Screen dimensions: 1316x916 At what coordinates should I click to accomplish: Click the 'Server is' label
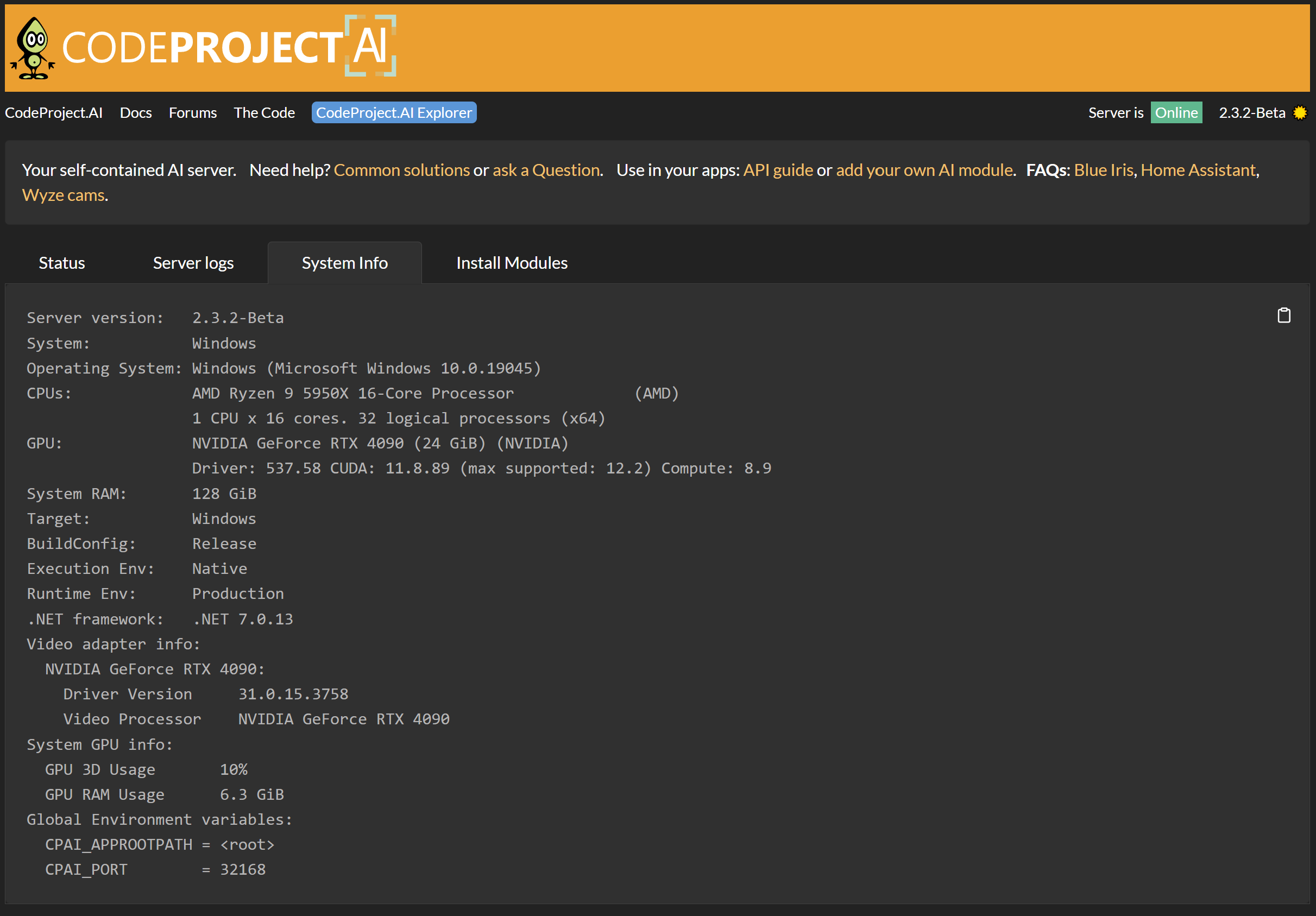click(x=1116, y=113)
